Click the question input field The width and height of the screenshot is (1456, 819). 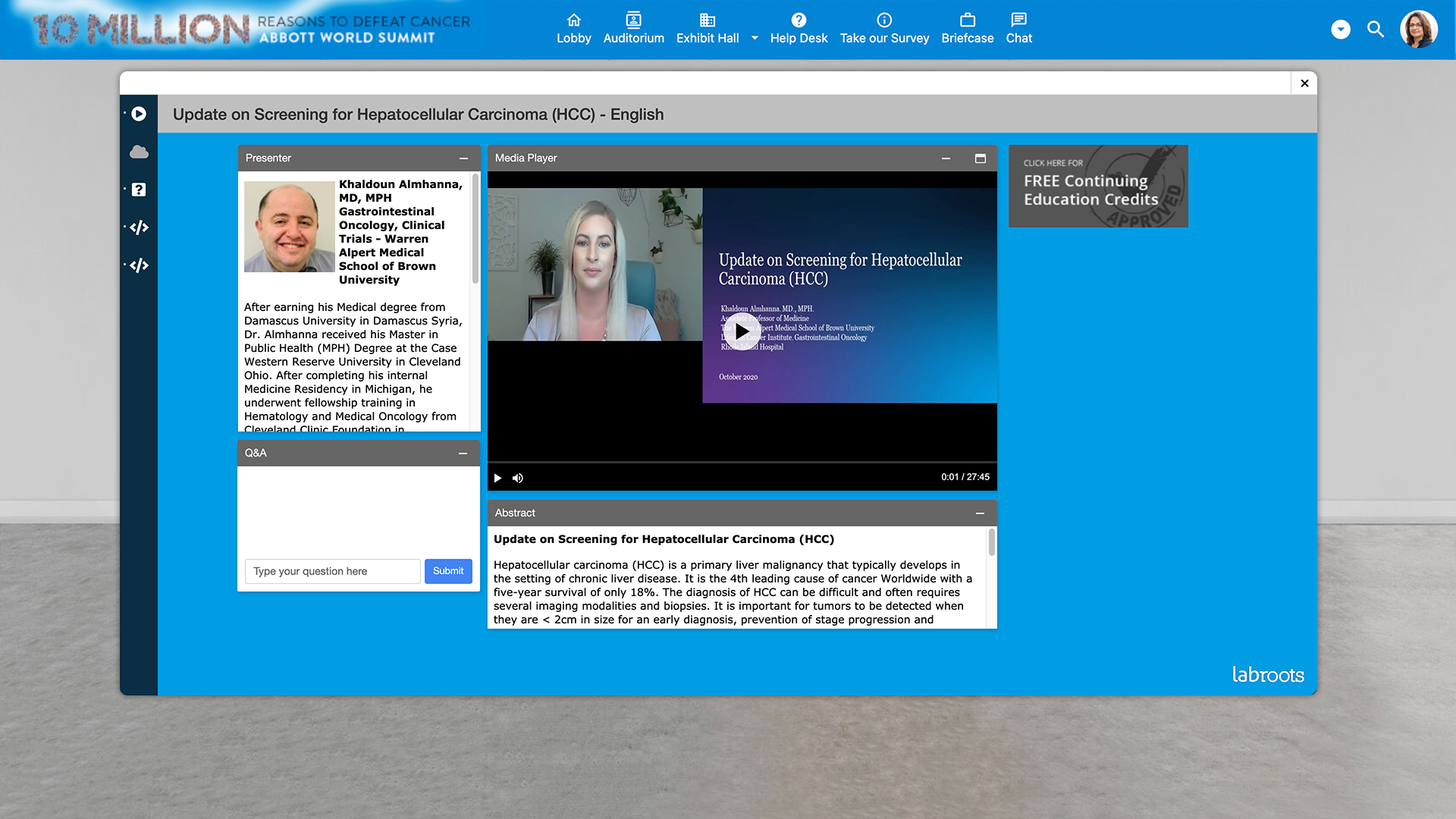[x=332, y=571]
